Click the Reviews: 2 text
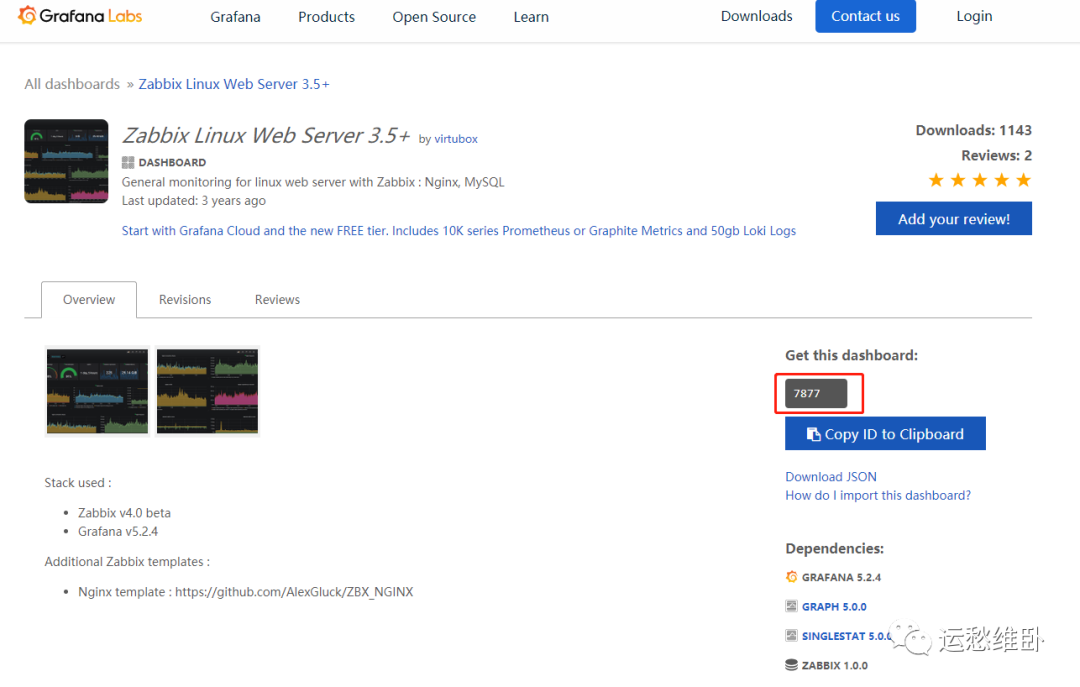Screen dimensions: 1080x687 (996, 156)
